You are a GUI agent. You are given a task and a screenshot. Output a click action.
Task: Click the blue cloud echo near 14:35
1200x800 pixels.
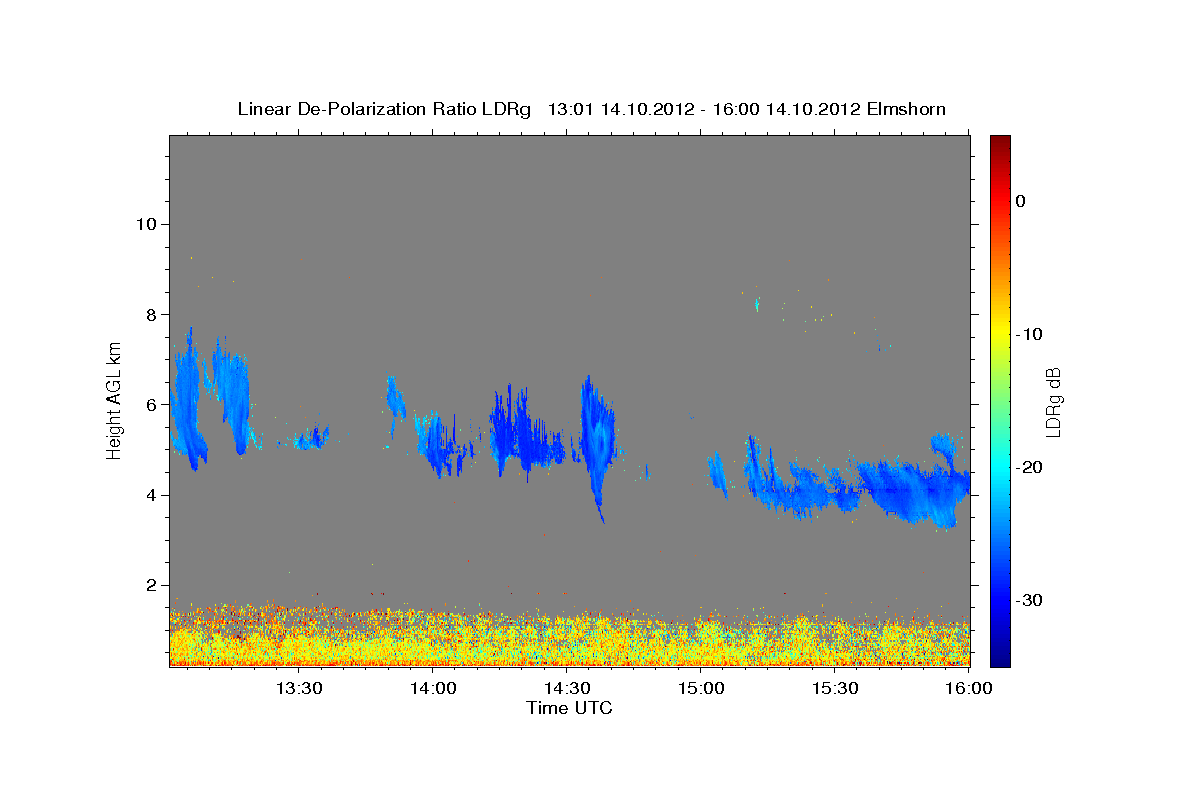(x=597, y=440)
